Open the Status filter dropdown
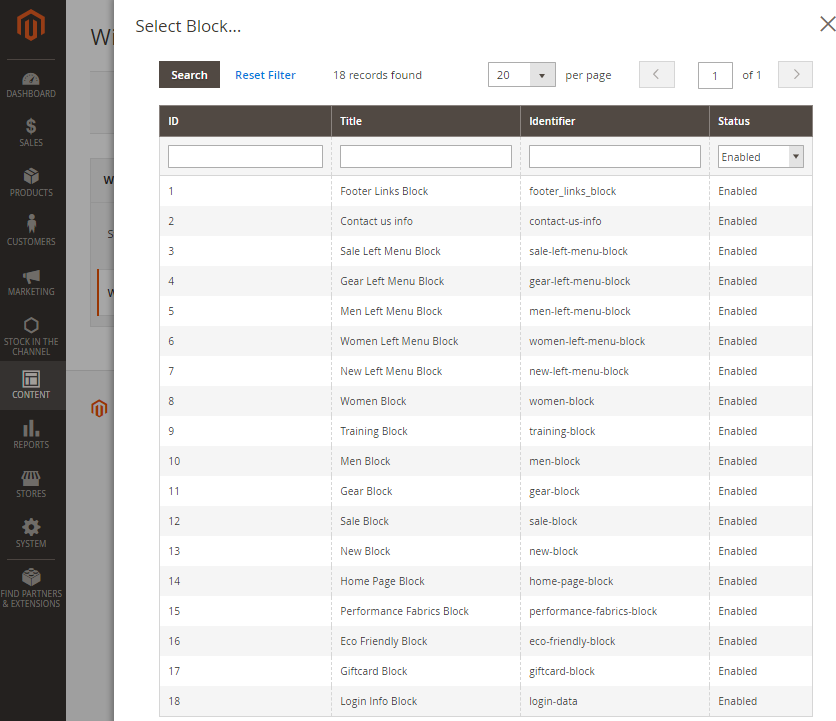 [x=761, y=157]
